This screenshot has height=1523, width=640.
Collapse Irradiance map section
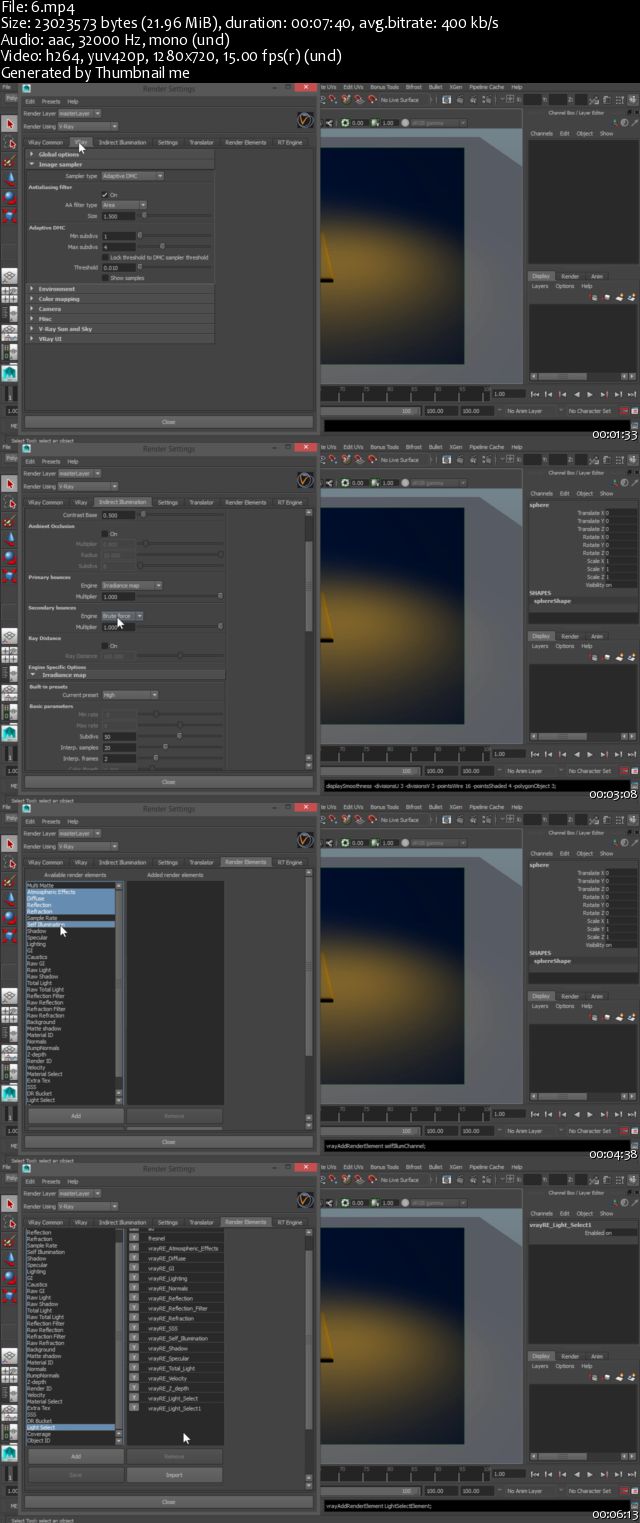click(x=125, y=675)
